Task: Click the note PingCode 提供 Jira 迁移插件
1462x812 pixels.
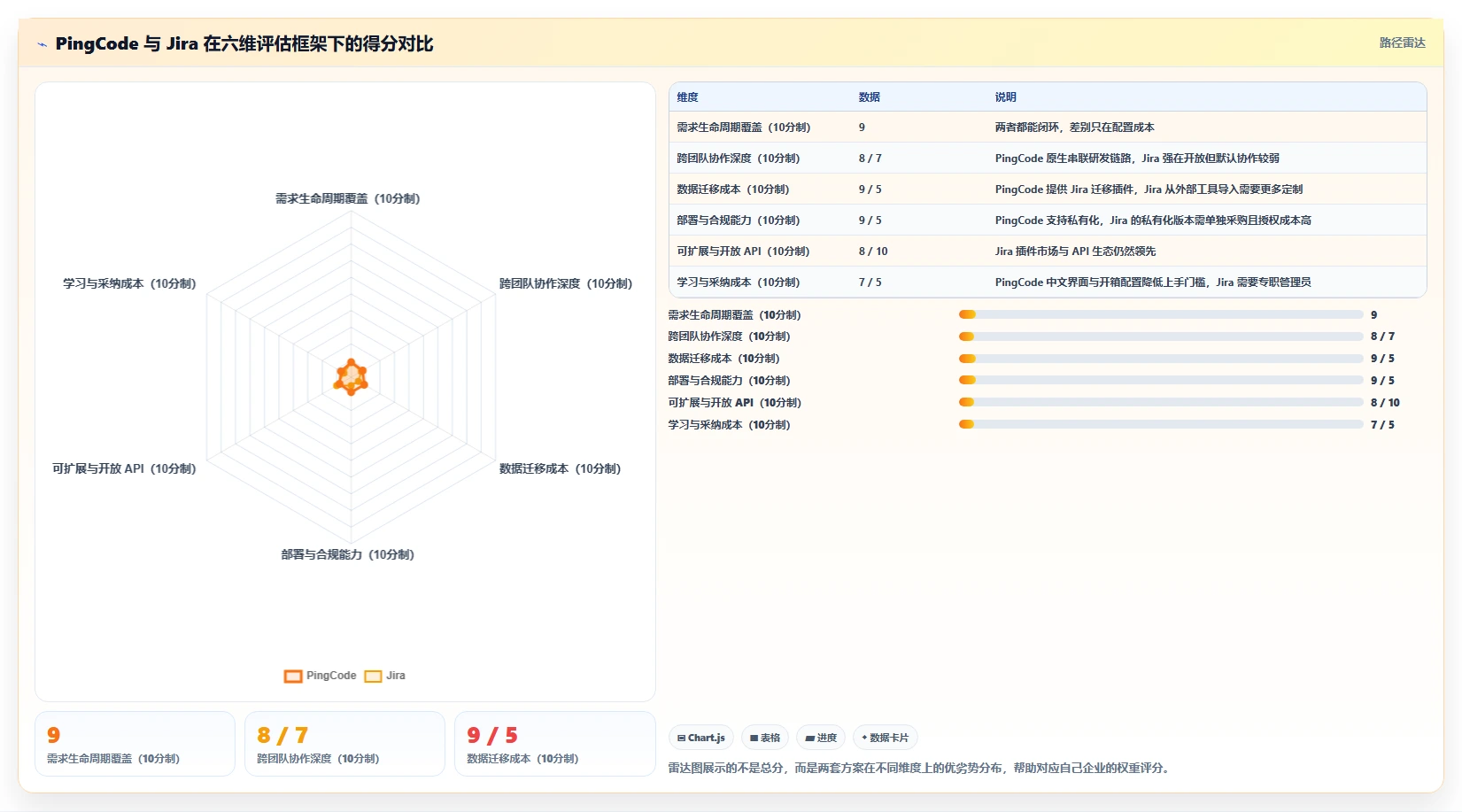Action: pyautogui.click(x=1149, y=189)
